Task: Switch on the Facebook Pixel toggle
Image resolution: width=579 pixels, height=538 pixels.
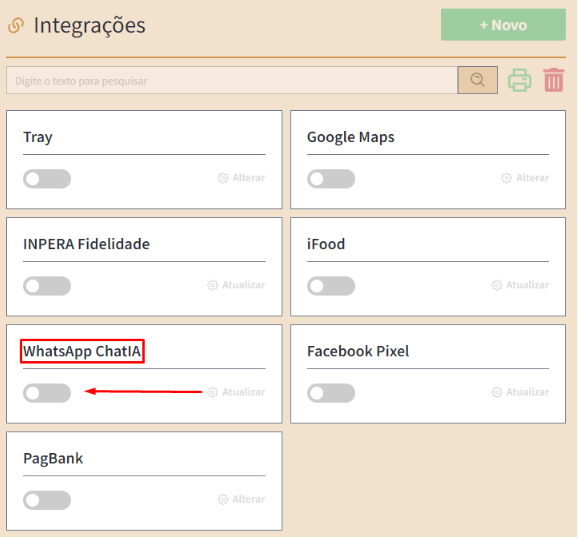Action: pyautogui.click(x=331, y=393)
